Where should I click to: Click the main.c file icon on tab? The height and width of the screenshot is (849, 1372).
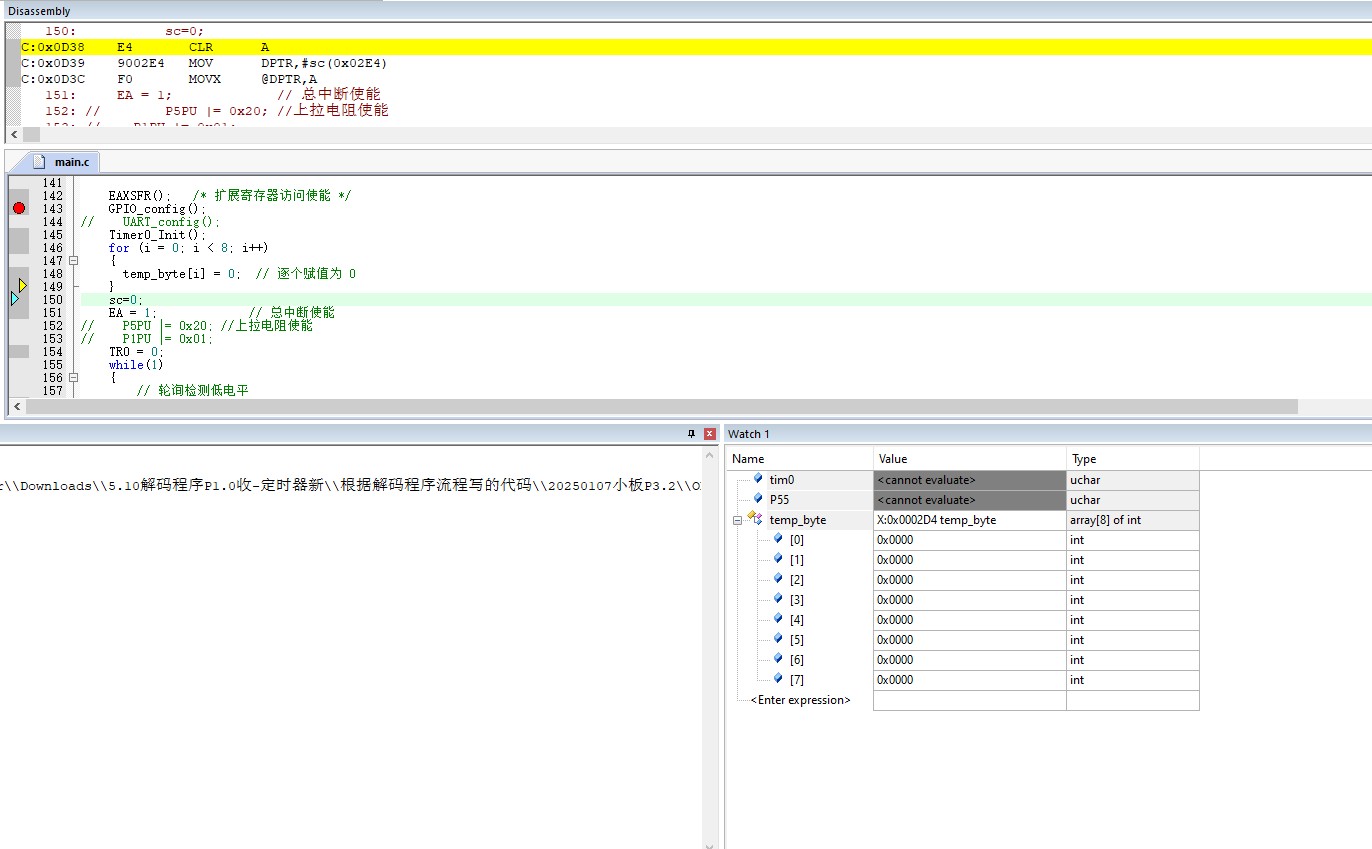[x=40, y=162]
